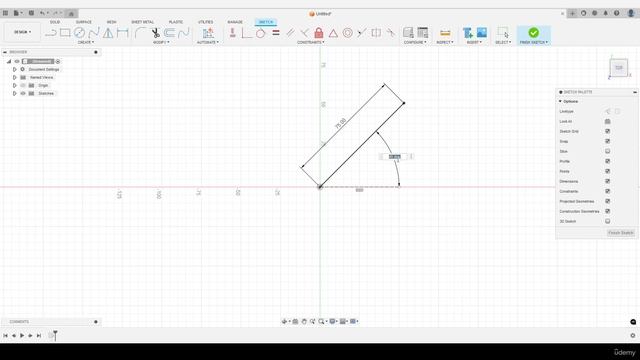The image size is (640, 360).
Task: Click the Finish Sketch button in palette
Action: [620, 233]
